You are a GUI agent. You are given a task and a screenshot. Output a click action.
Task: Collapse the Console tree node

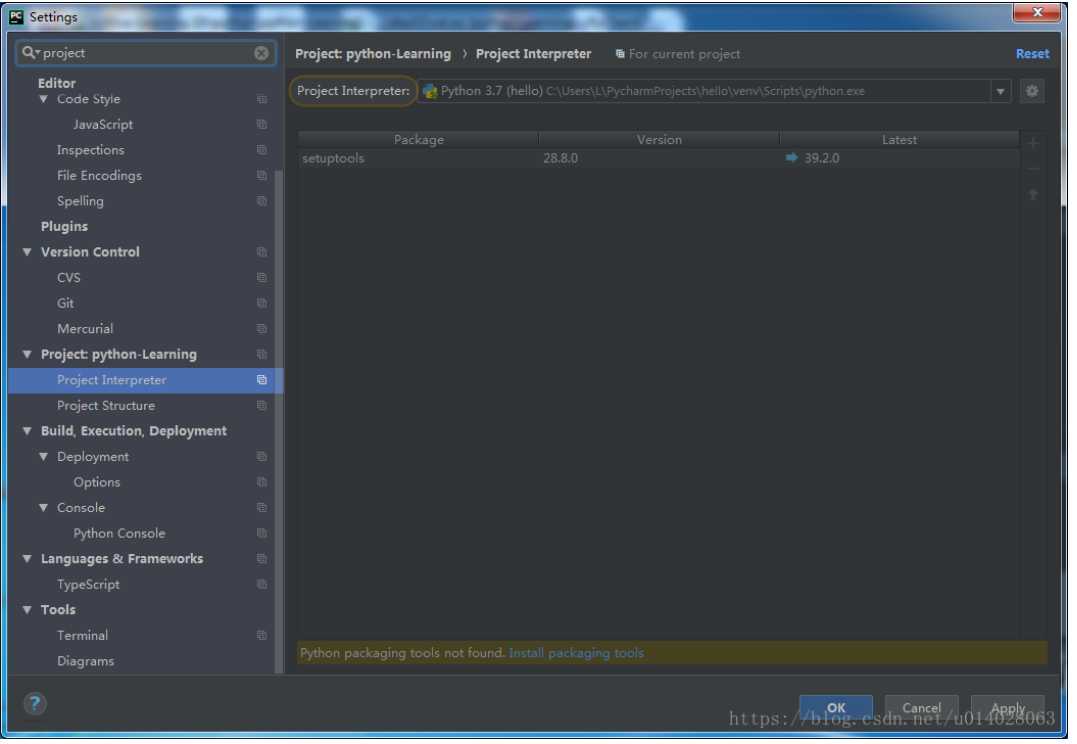[43, 508]
